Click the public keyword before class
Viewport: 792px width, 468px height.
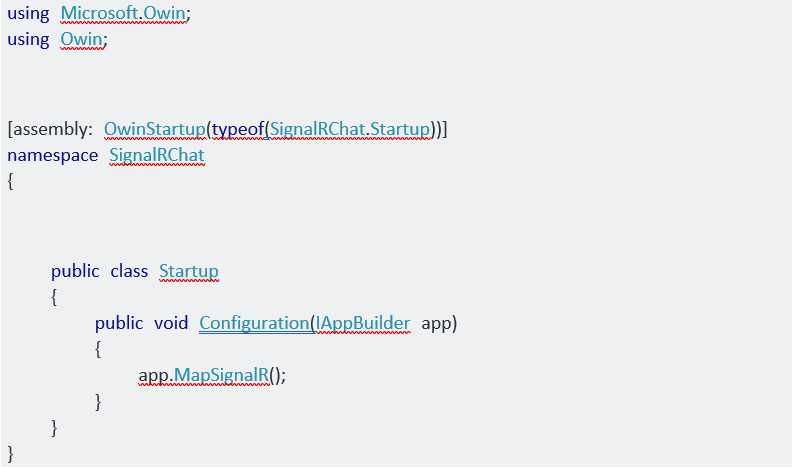[x=75, y=271]
